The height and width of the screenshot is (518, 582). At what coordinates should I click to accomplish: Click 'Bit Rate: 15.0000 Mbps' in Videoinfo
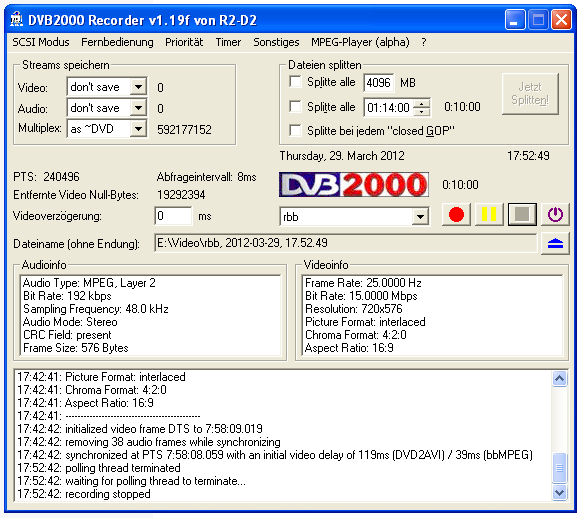361,296
